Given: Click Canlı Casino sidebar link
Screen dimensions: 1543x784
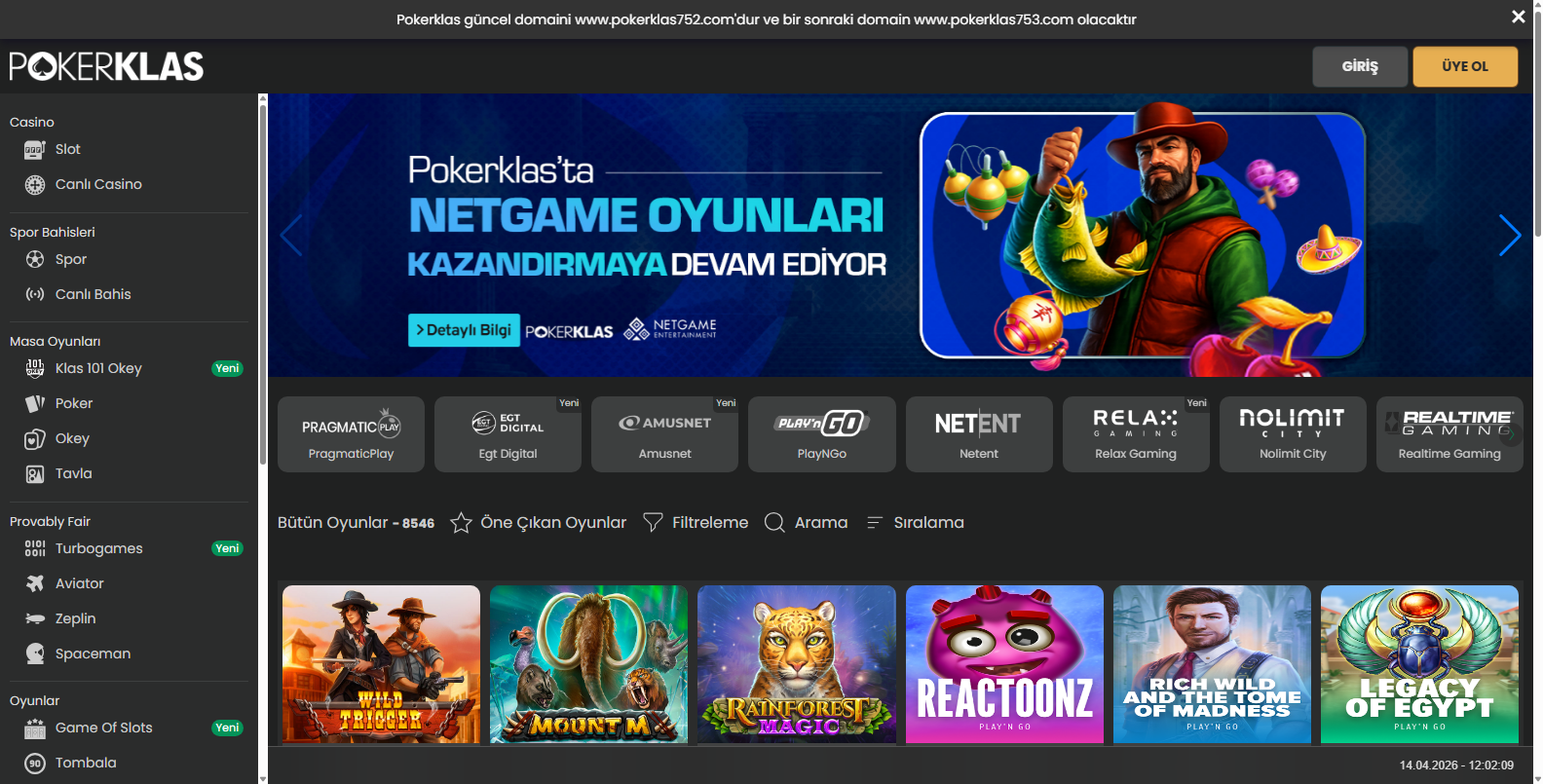Looking at the screenshot, I should (98, 184).
